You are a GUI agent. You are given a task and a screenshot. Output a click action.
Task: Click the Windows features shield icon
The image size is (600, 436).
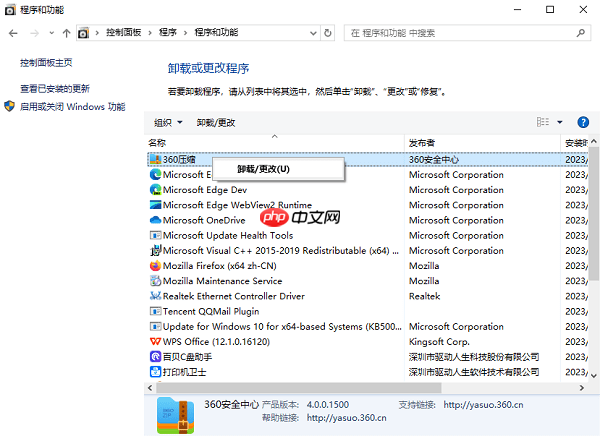point(9,106)
